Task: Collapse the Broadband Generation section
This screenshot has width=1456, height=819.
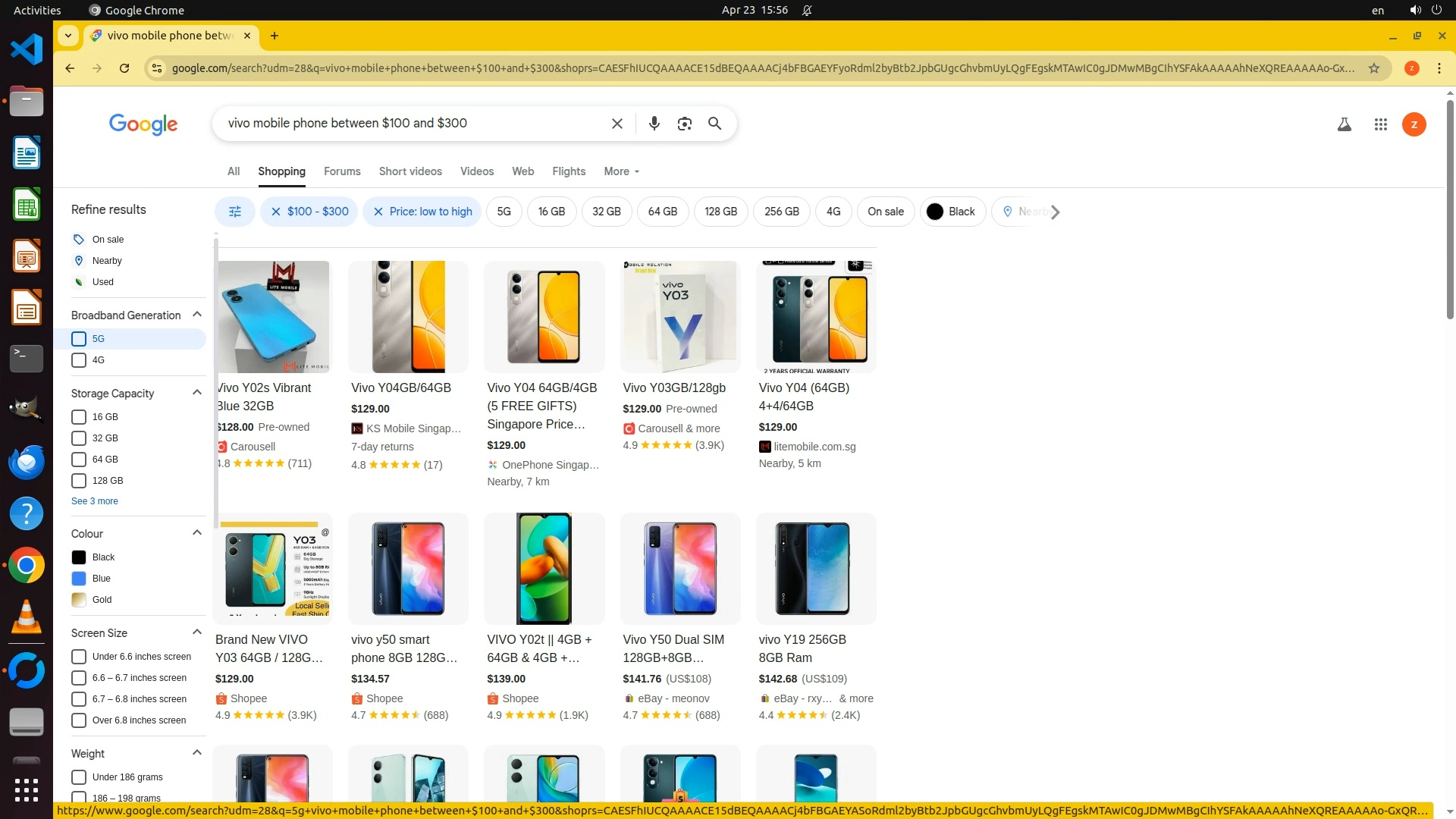Action: [x=197, y=315]
